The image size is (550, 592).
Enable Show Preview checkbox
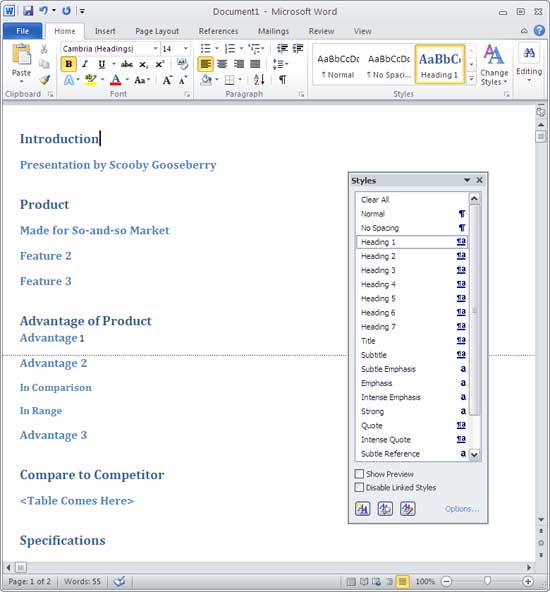[x=359, y=473]
